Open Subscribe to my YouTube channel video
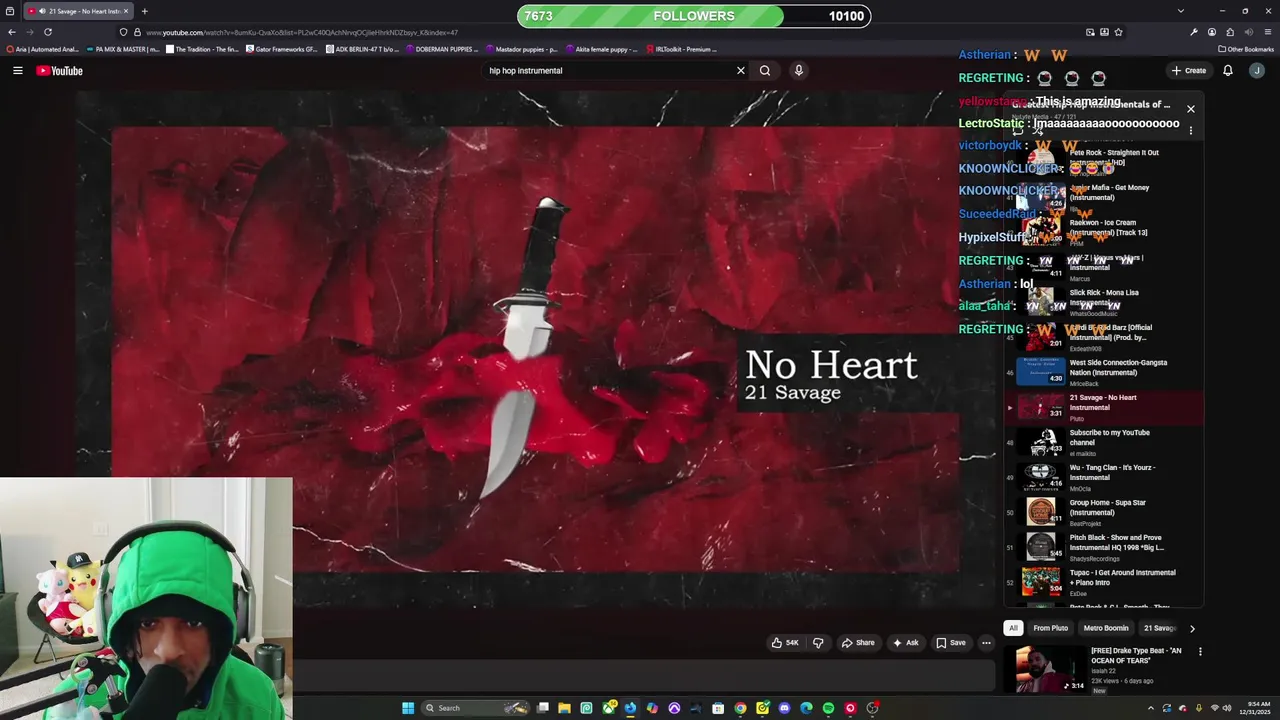The width and height of the screenshot is (1280, 720). (x=1104, y=442)
